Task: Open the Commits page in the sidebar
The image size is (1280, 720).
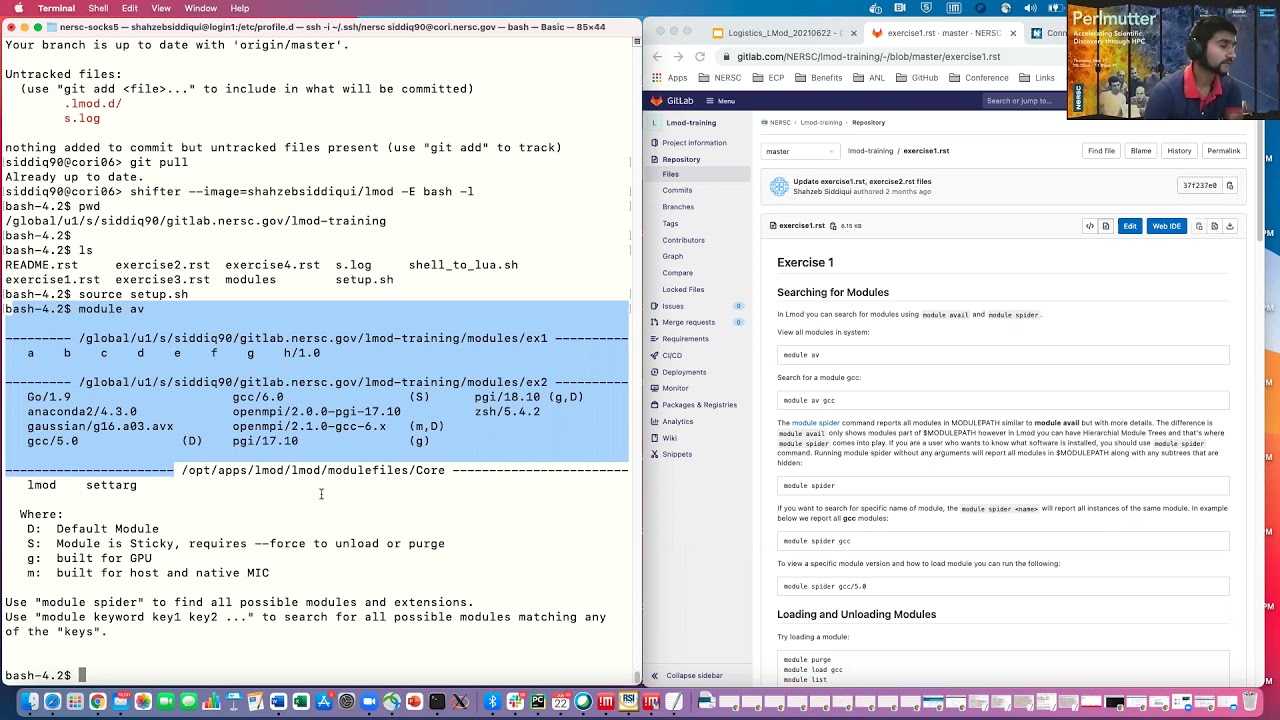Action: point(677,190)
